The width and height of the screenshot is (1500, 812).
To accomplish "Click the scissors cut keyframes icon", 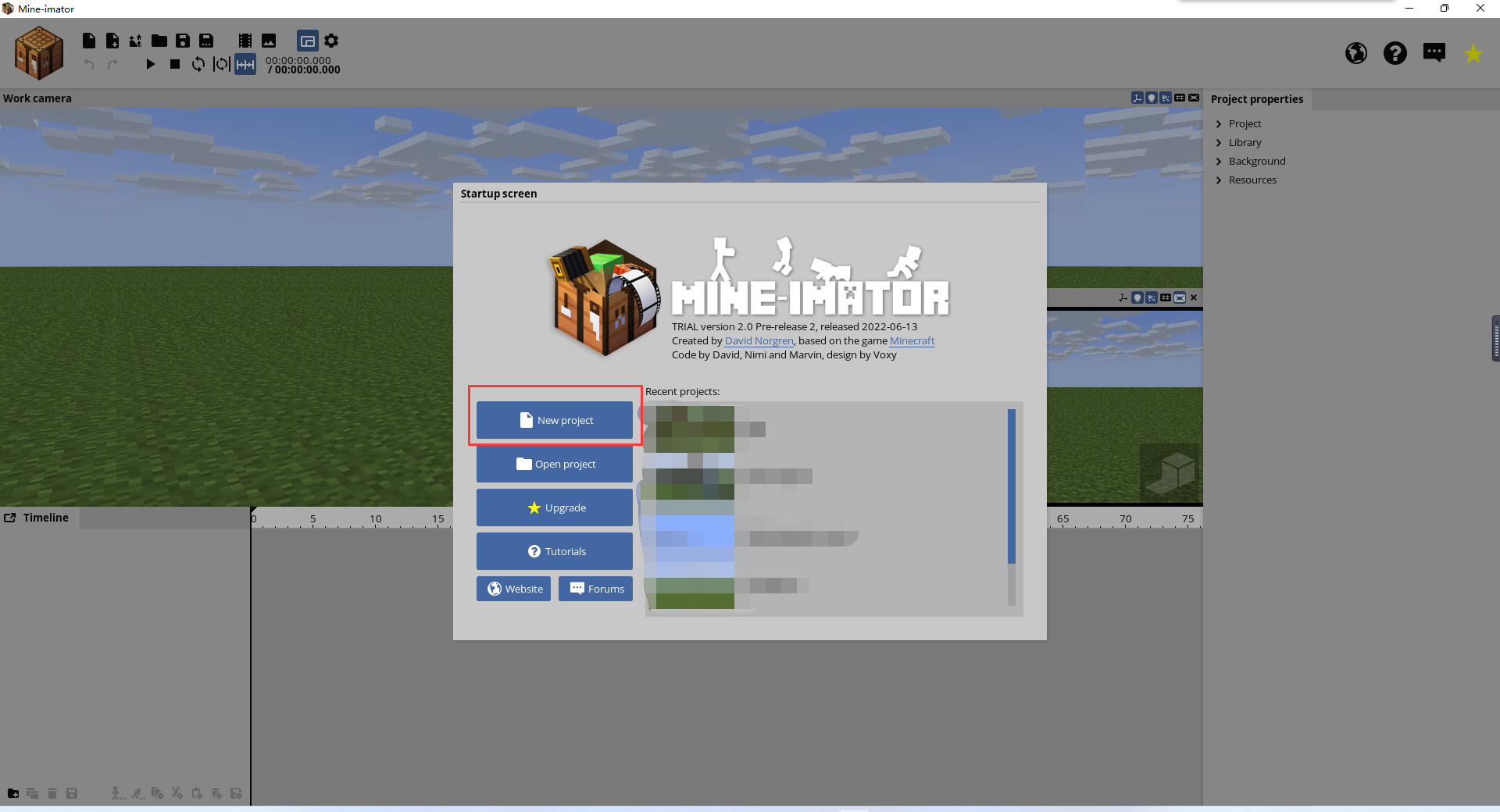I will tap(177, 793).
